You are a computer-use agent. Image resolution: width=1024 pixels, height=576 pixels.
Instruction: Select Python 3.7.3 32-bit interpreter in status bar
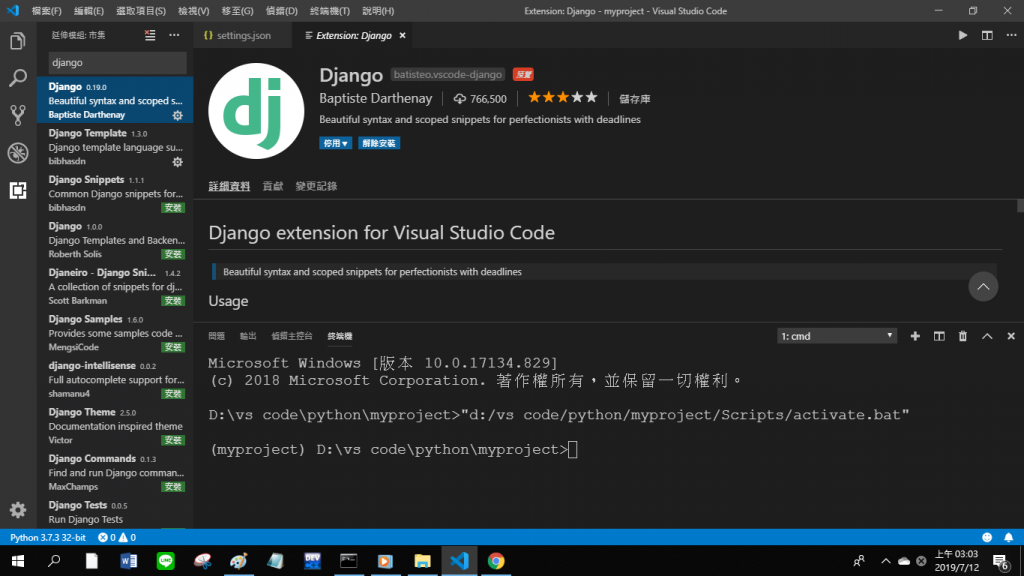(48, 537)
